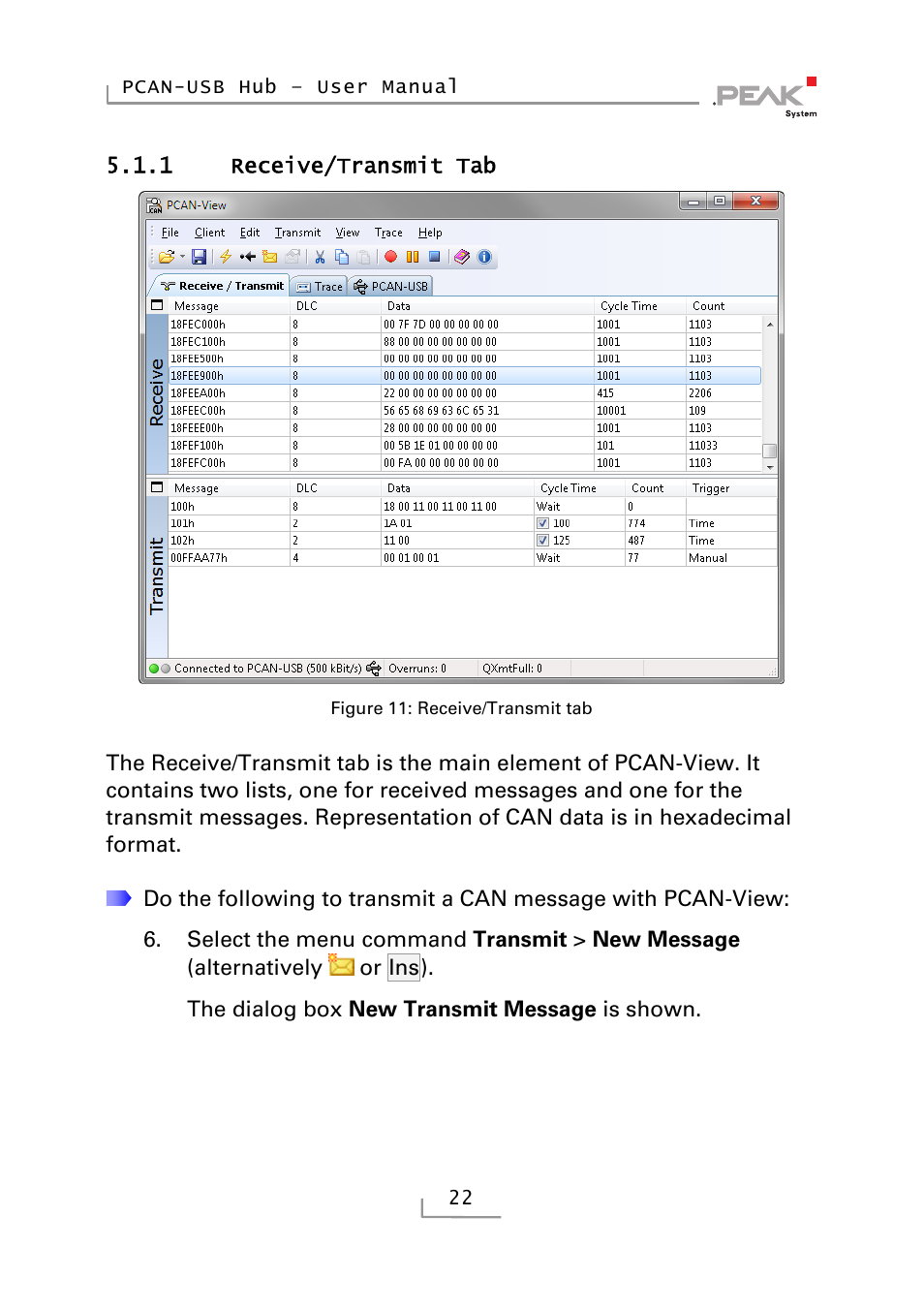Sort receive list by Count column
The width and height of the screenshot is (924, 1310).
(730, 306)
